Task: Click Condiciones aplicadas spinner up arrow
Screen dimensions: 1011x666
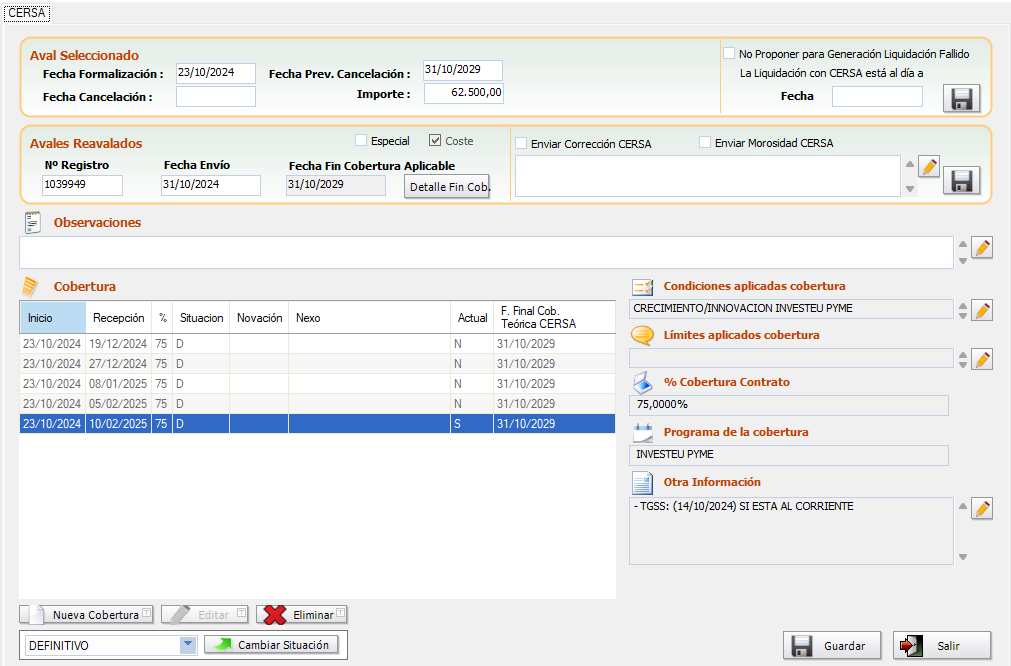Action: (x=963, y=306)
